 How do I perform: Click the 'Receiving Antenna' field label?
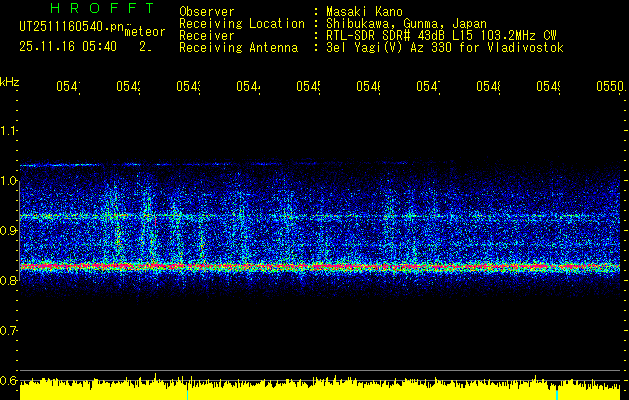(x=238, y=48)
